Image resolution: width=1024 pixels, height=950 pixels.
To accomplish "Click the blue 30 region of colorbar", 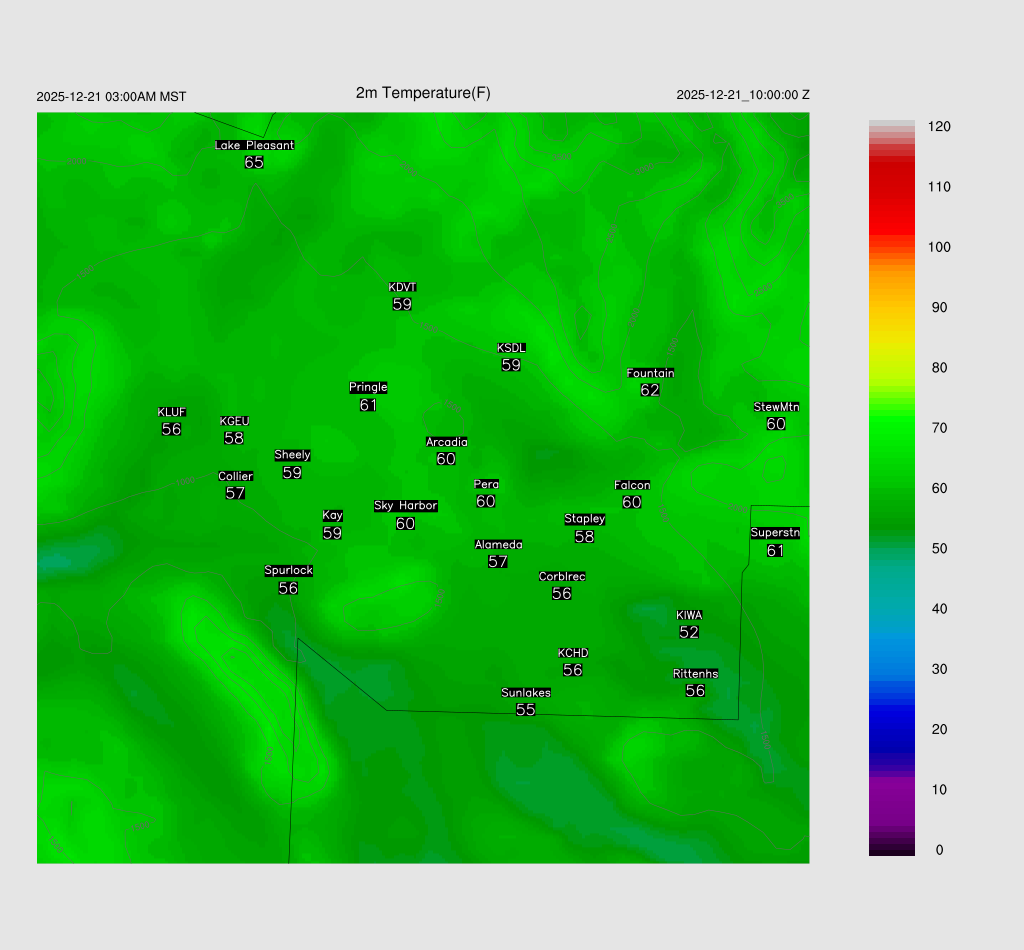I will pyautogui.click(x=891, y=669).
